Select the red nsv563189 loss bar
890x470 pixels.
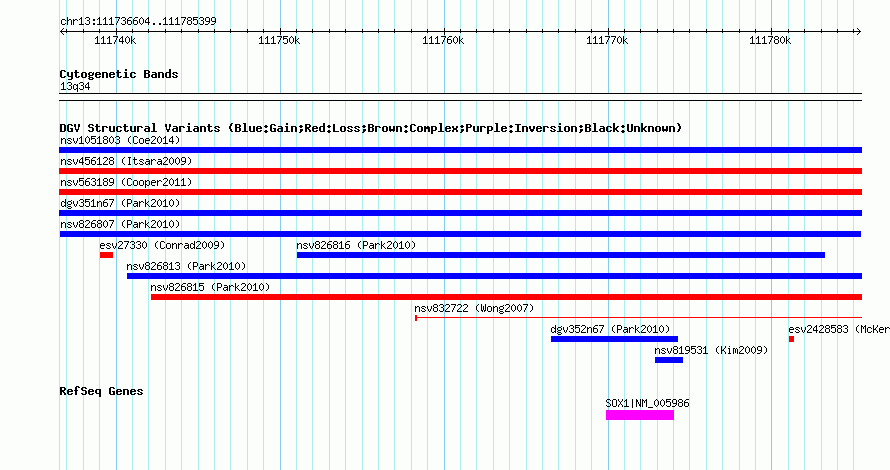[x=460, y=192]
